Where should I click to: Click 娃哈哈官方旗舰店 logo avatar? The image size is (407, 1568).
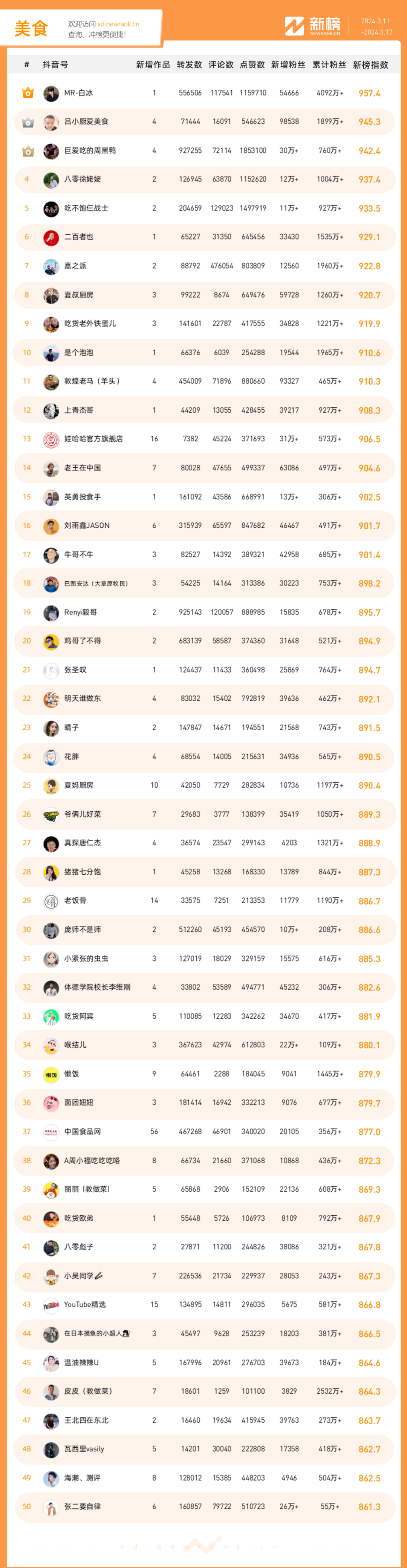pyautogui.click(x=51, y=439)
